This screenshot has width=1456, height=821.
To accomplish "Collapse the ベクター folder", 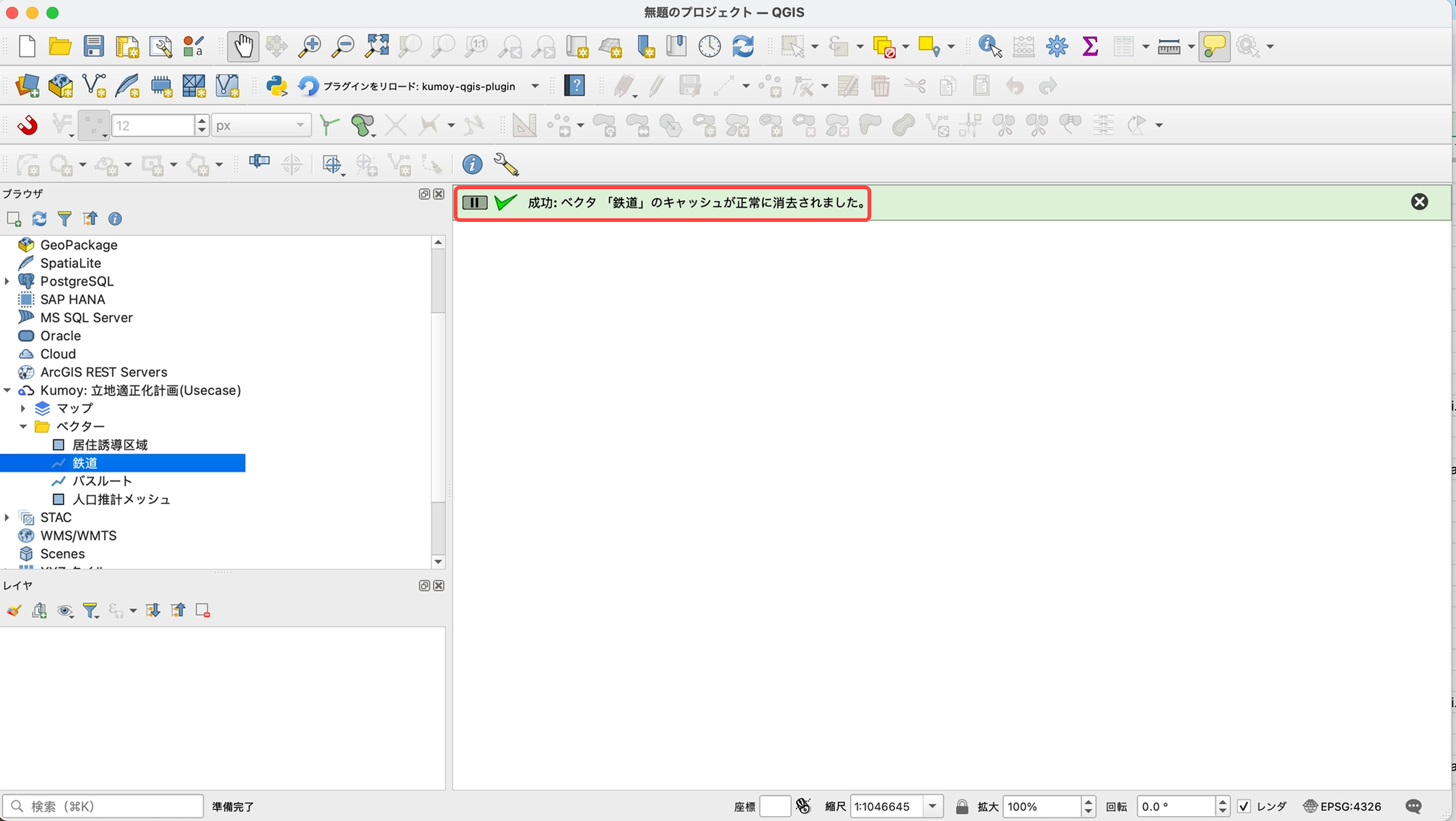I will [x=23, y=426].
